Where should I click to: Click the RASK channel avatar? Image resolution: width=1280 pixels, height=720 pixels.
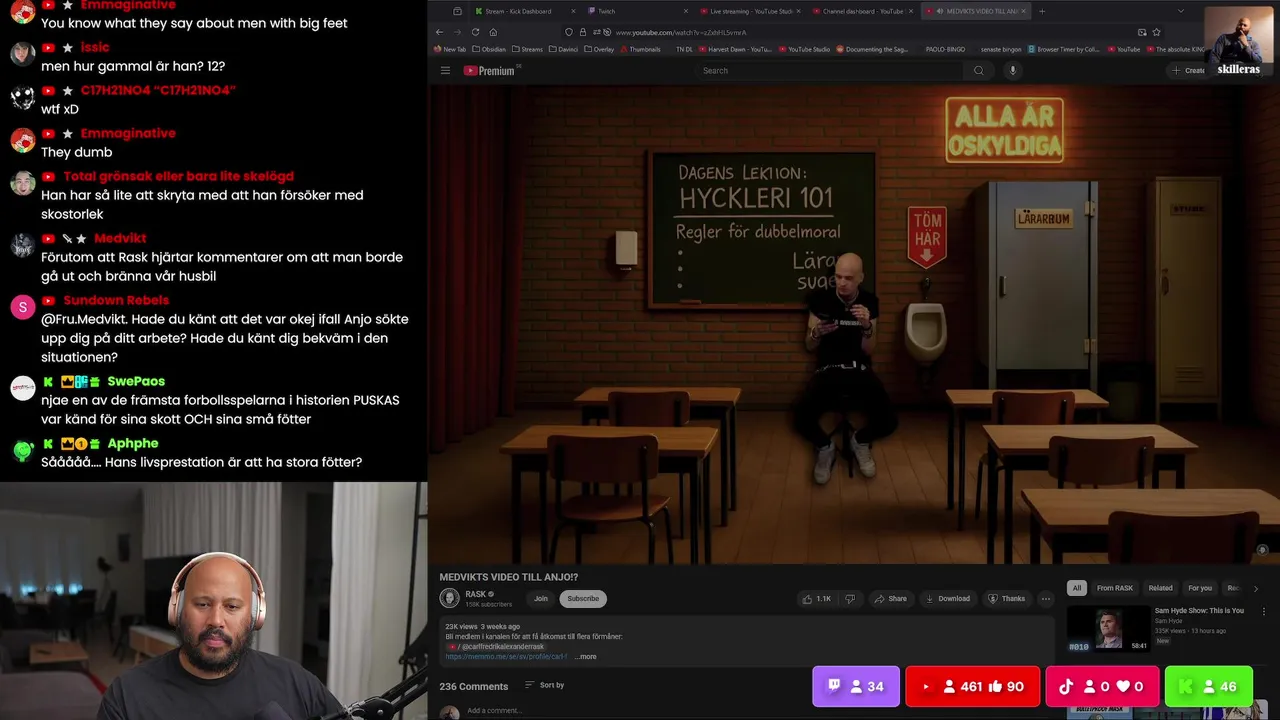pyautogui.click(x=450, y=598)
